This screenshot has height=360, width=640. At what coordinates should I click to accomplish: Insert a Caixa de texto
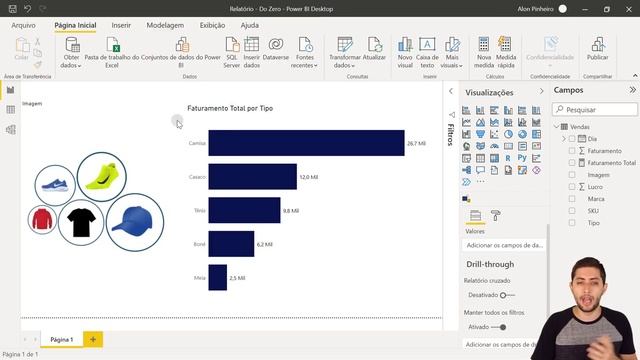pyautogui.click(x=427, y=53)
